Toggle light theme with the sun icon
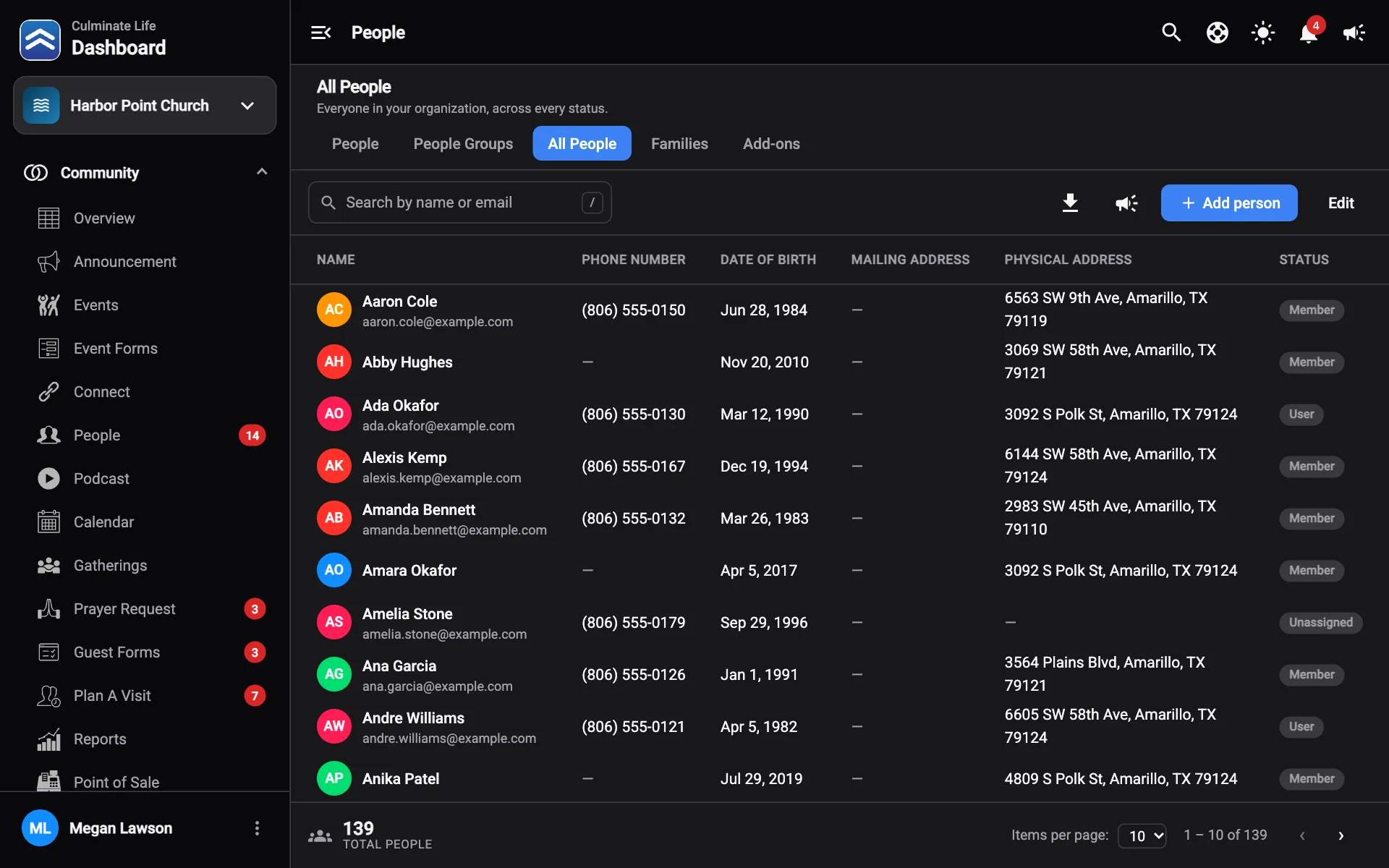The width and height of the screenshot is (1389, 868). coord(1262,33)
